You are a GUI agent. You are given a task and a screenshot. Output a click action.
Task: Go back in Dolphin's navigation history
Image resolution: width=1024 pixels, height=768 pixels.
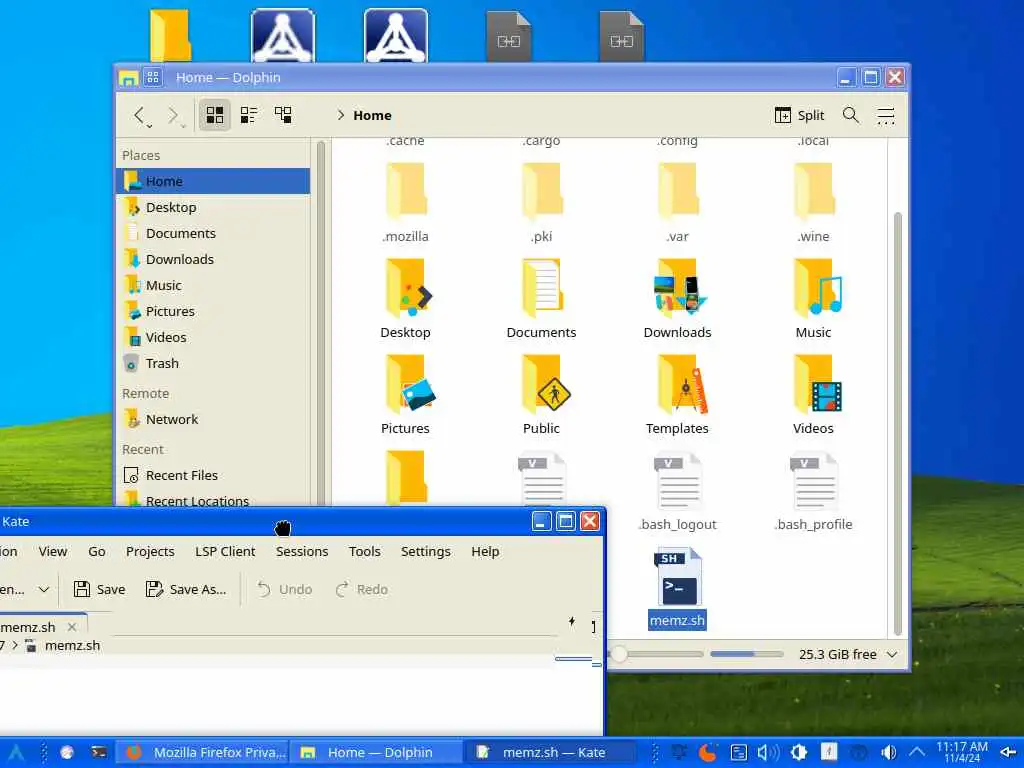pos(141,116)
